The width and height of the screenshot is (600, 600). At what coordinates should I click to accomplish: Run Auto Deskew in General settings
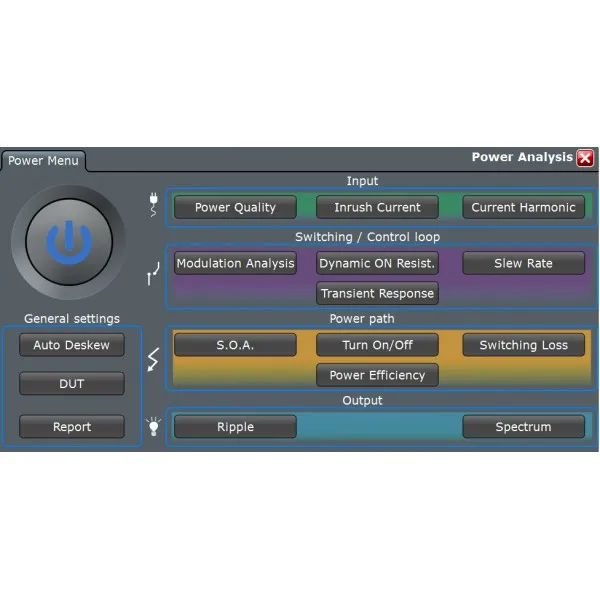72,345
